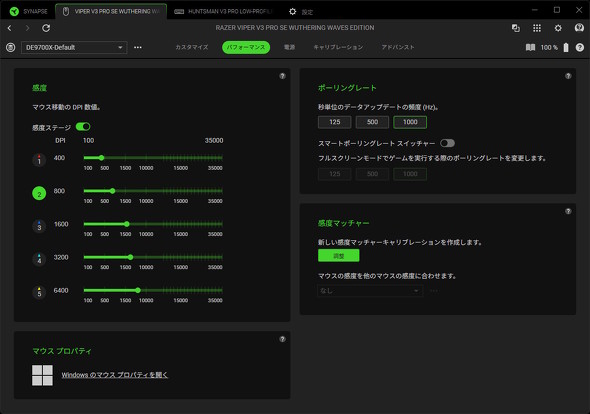Toggle the 感度ステージ switch
Screen dimensions: 590x414
pos(83,126)
